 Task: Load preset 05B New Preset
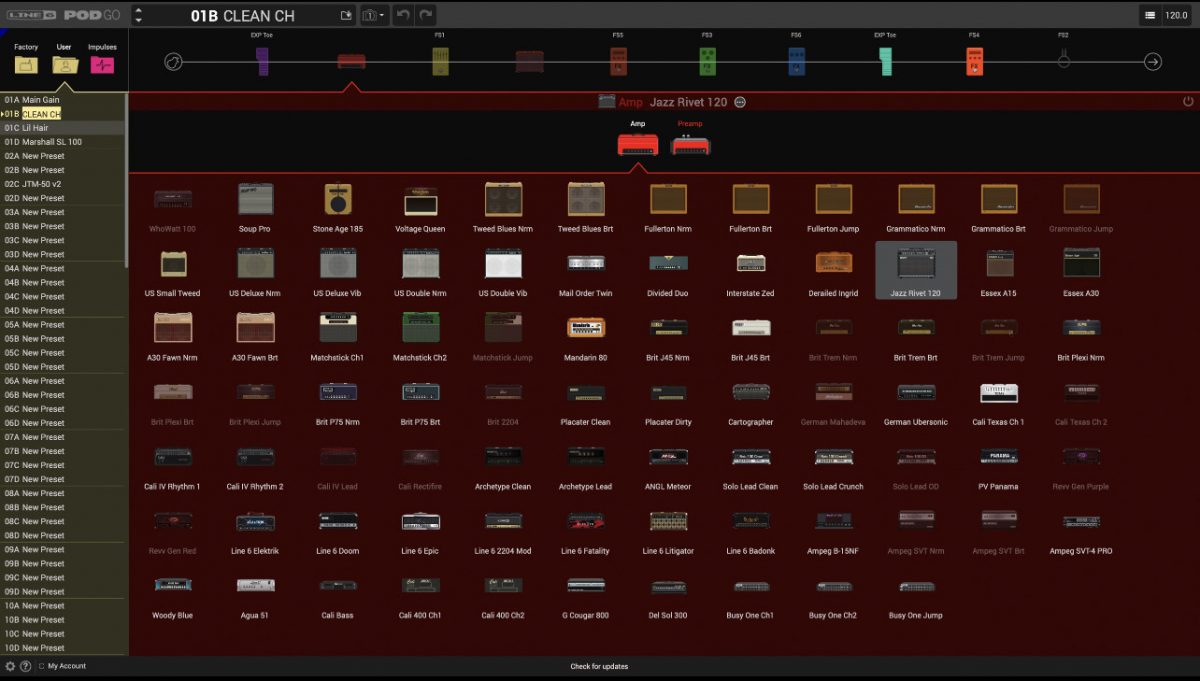(63, 339)
